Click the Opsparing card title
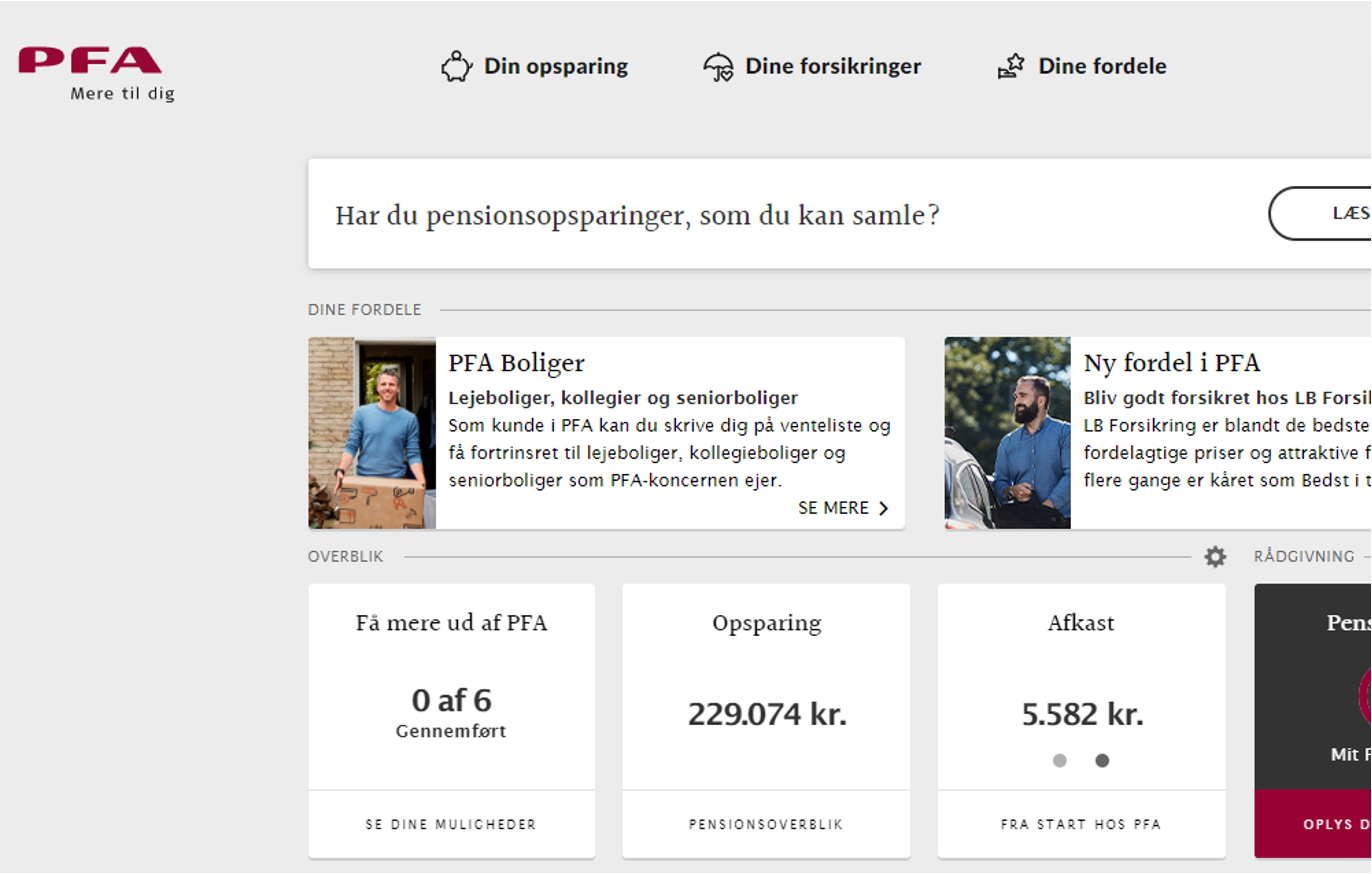 click(767, 624)
